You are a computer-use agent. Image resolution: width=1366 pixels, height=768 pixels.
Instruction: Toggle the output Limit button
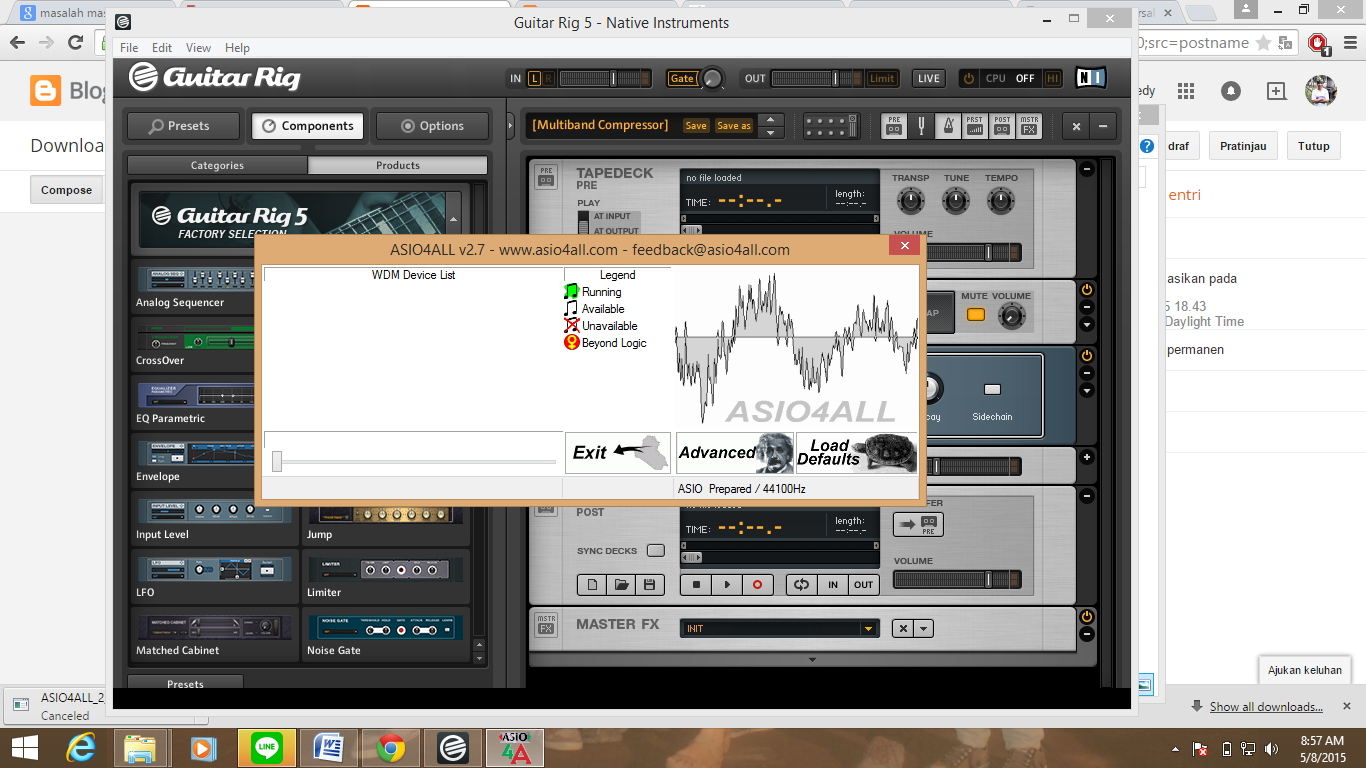[x=882, y=78]
